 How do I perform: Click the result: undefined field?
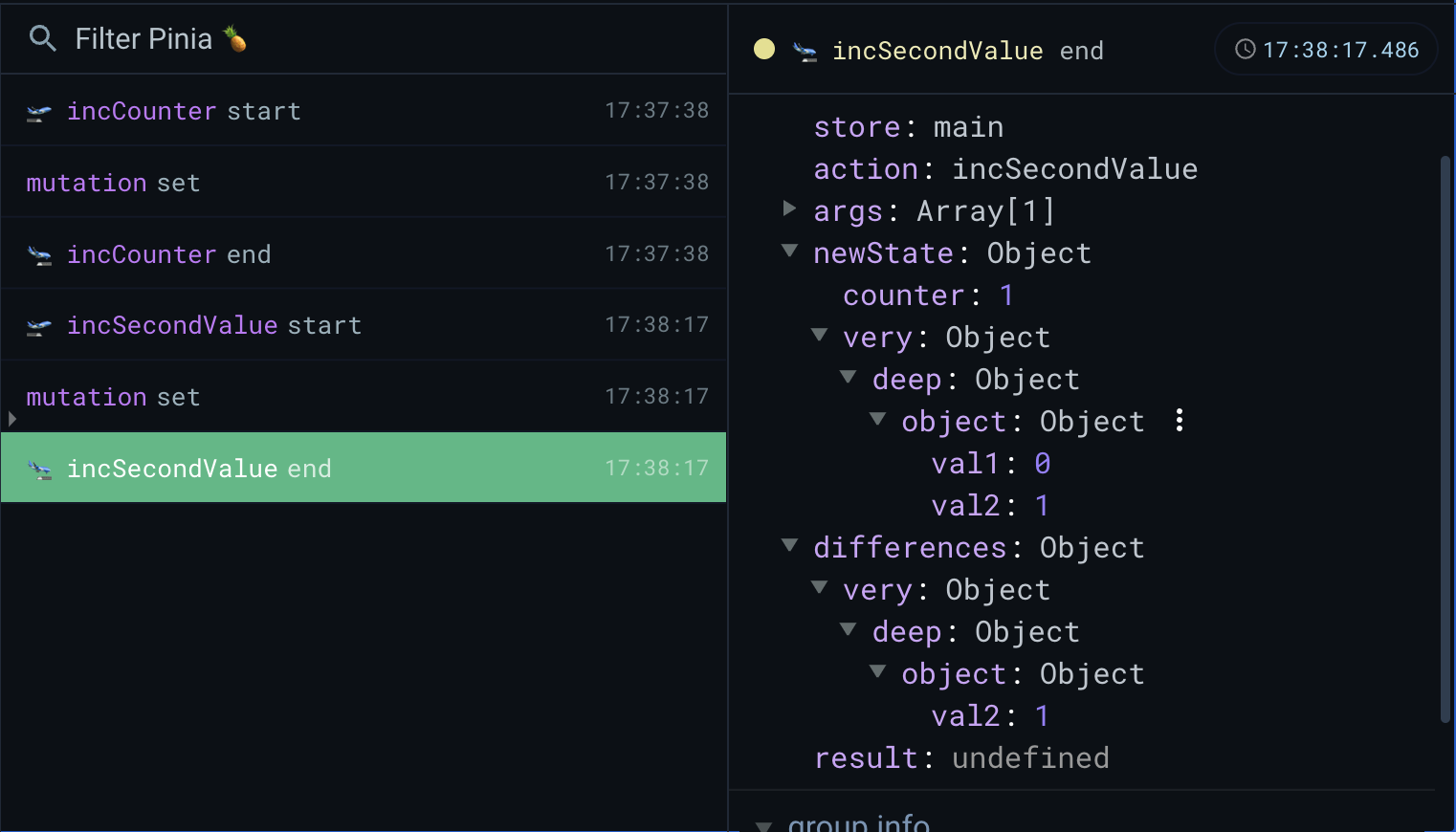961,758
